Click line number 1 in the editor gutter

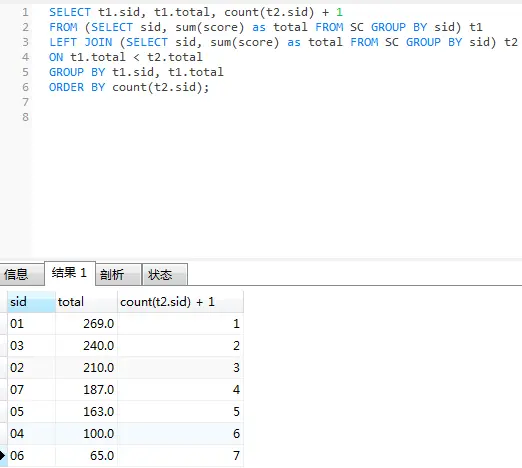[25, 12]
